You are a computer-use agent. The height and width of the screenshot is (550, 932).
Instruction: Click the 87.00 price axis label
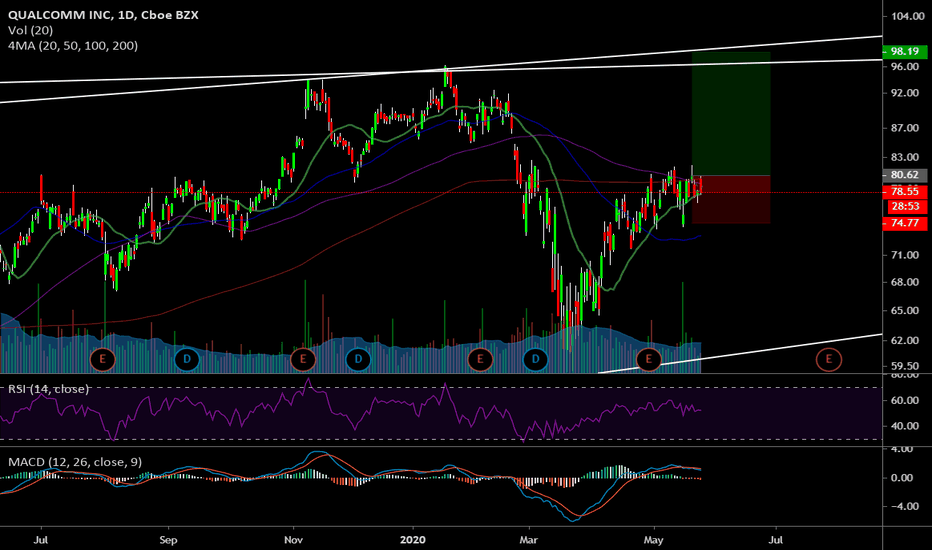point(905,128)
